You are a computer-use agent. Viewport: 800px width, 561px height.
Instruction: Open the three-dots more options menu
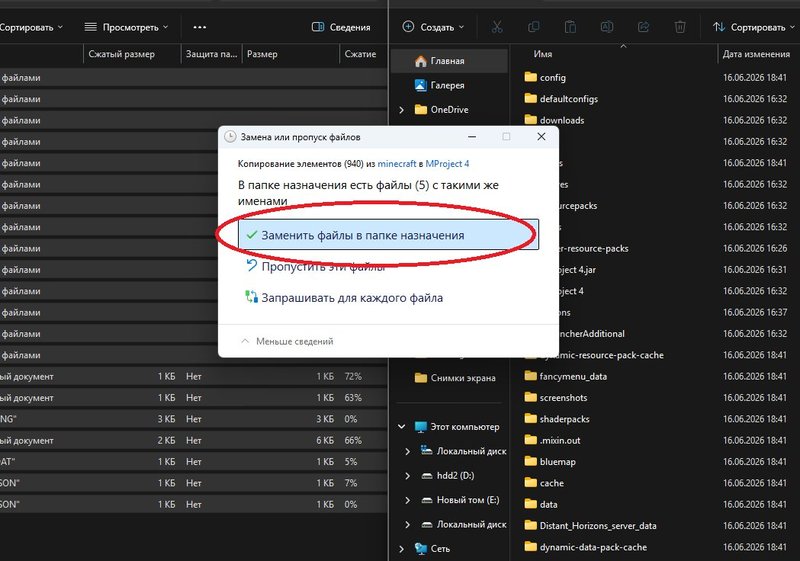(x=200, y=27)
